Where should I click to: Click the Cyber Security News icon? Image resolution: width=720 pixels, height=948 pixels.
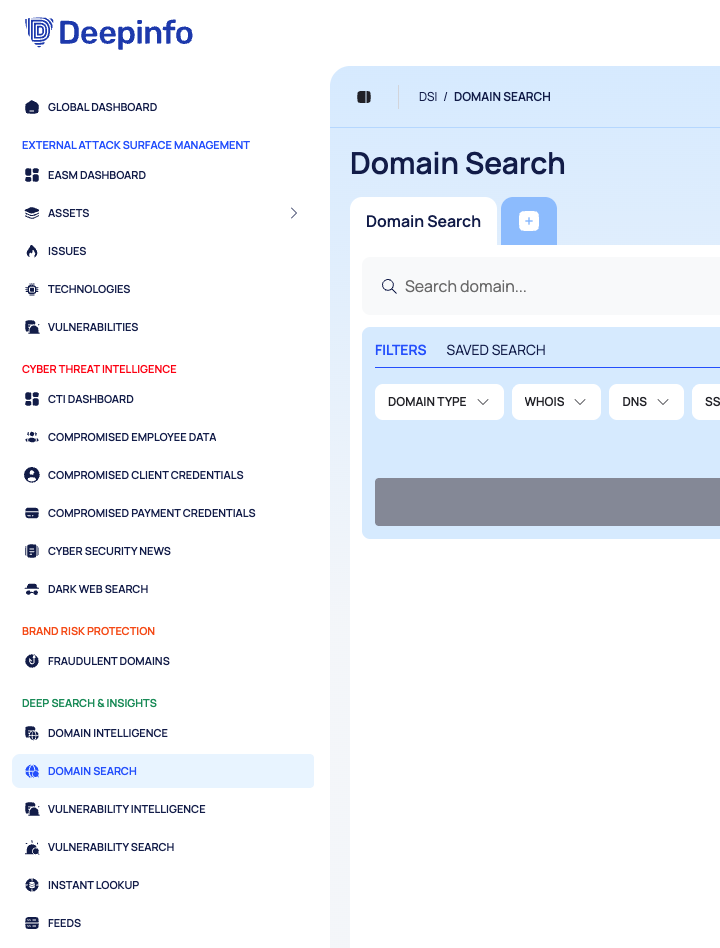[x=32, y=551]
